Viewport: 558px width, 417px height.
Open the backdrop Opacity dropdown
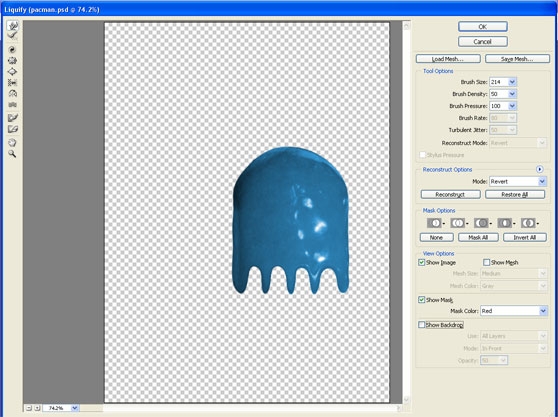(503, 360)
